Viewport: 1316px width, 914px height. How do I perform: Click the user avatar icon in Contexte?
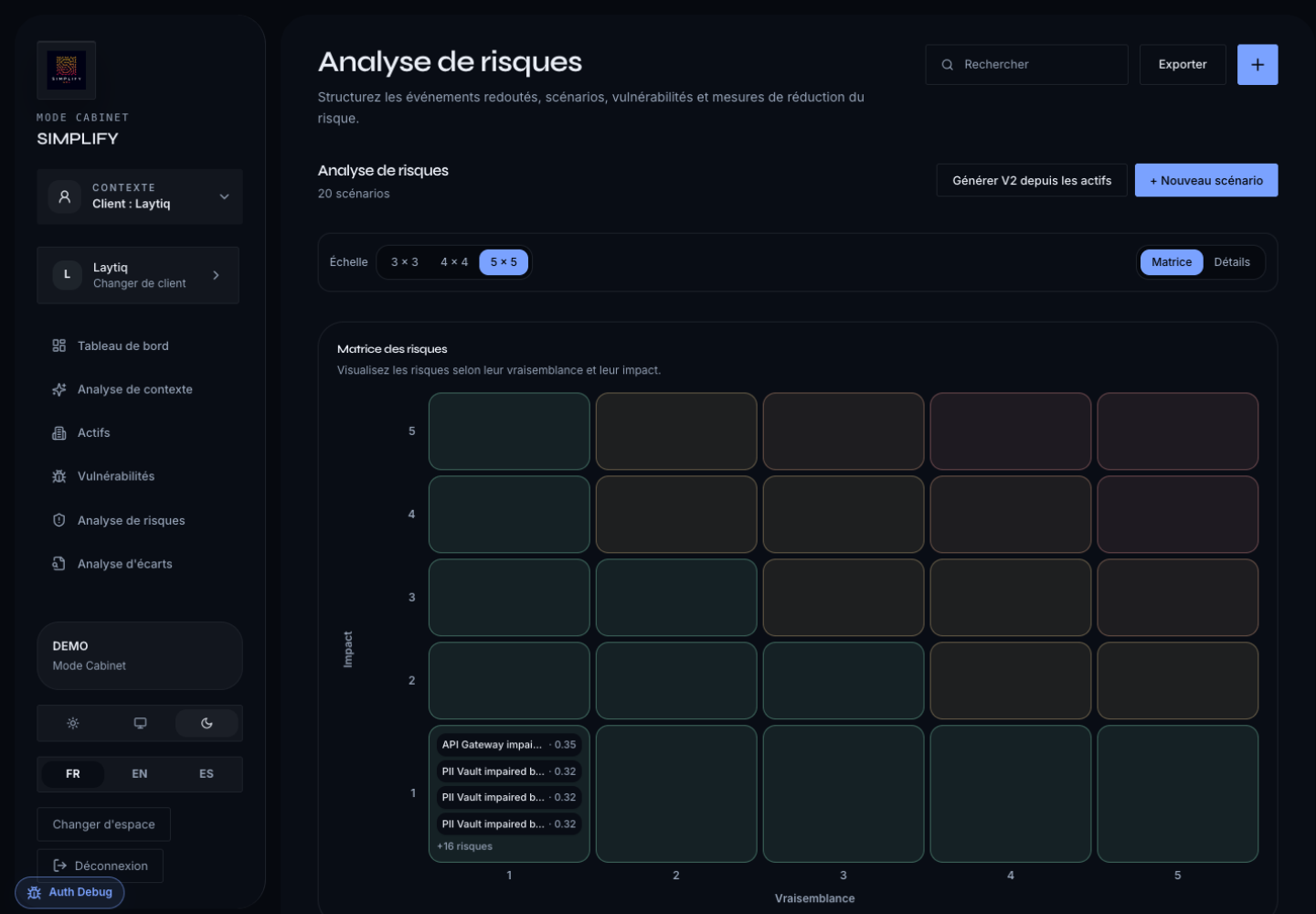point(65,197)
